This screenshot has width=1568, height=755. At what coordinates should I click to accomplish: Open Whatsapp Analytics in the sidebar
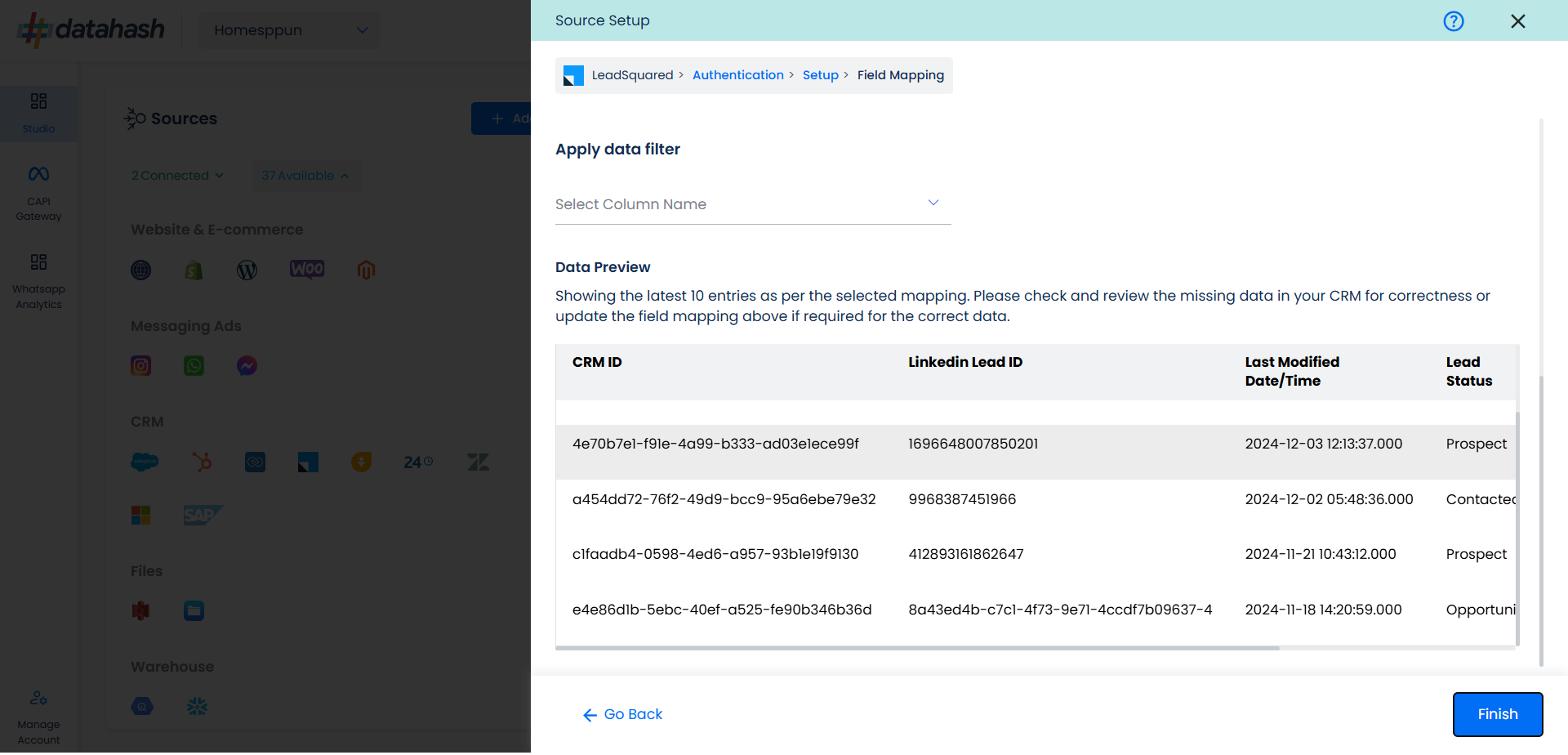(x=38, y=282)
